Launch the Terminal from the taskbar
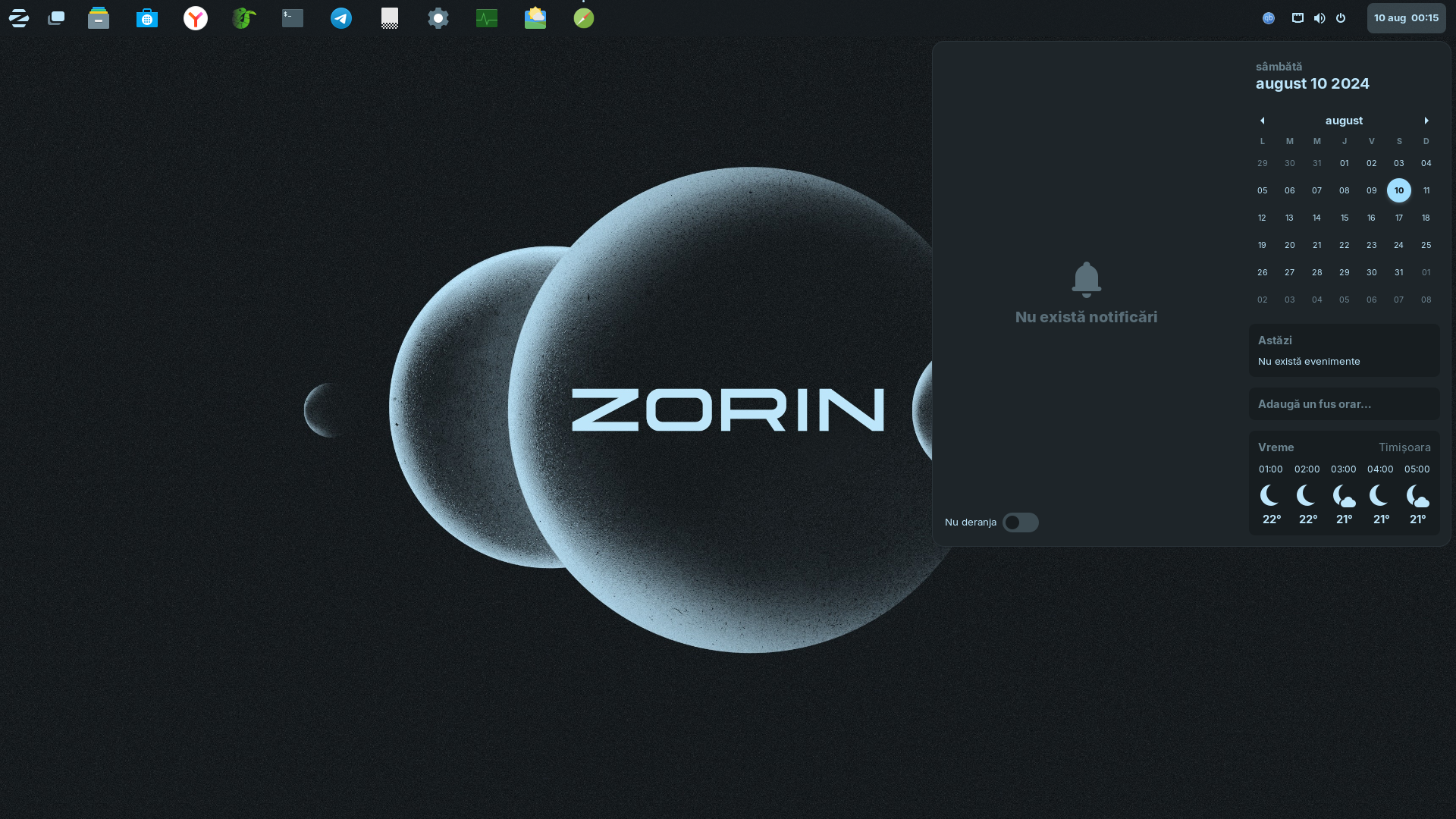This screenshot has width=1456, height=819. coord(293,18)
